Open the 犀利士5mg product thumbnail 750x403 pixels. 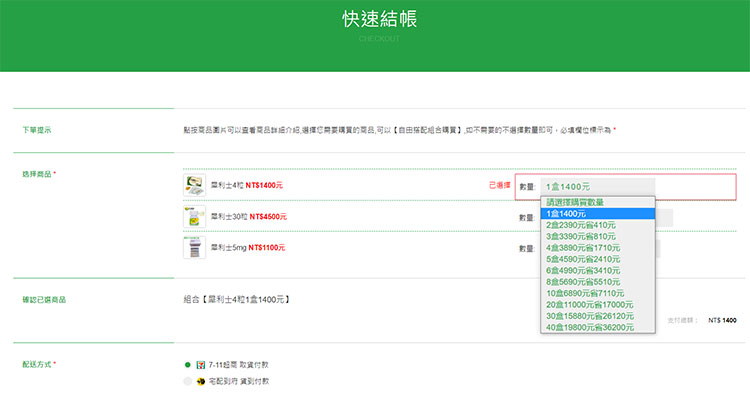[194, 248]
